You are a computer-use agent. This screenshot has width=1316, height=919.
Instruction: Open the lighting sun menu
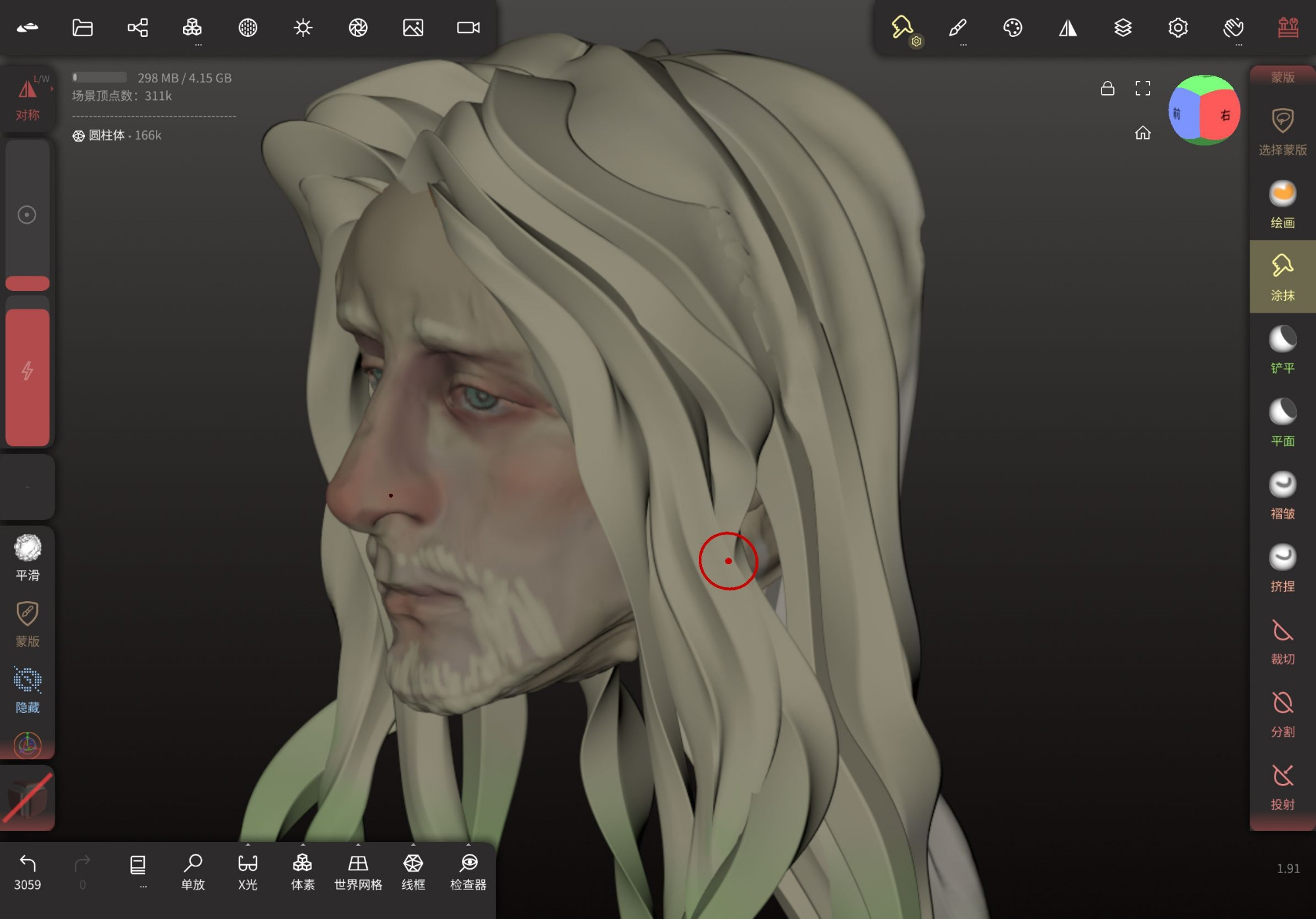pos(303,28)
